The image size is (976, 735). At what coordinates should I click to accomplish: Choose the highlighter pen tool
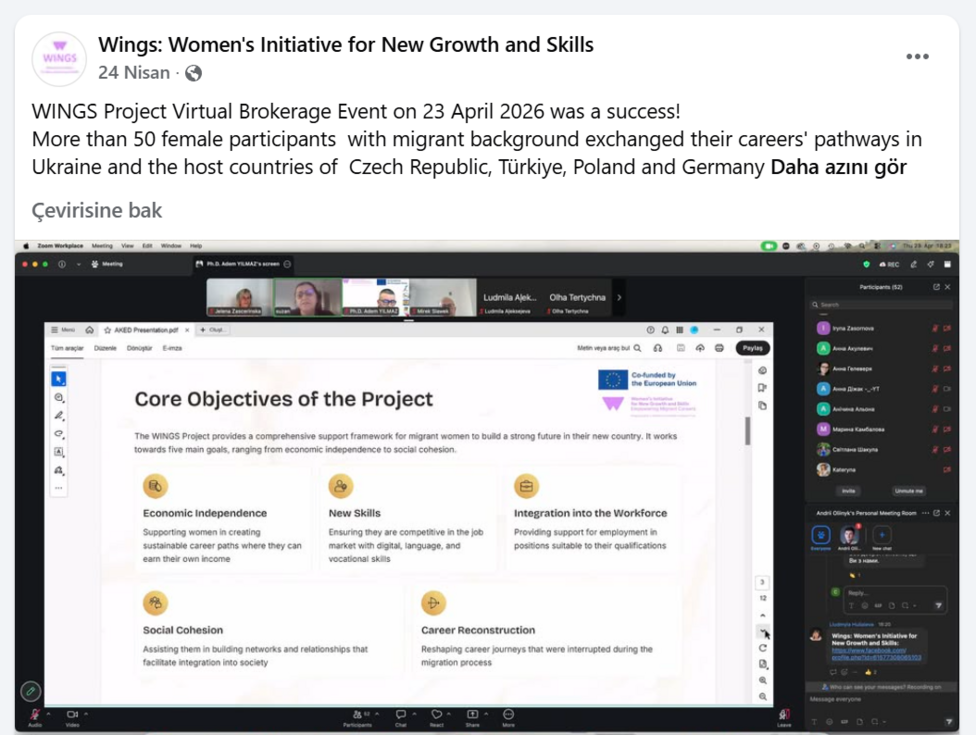tap(59, 415)
